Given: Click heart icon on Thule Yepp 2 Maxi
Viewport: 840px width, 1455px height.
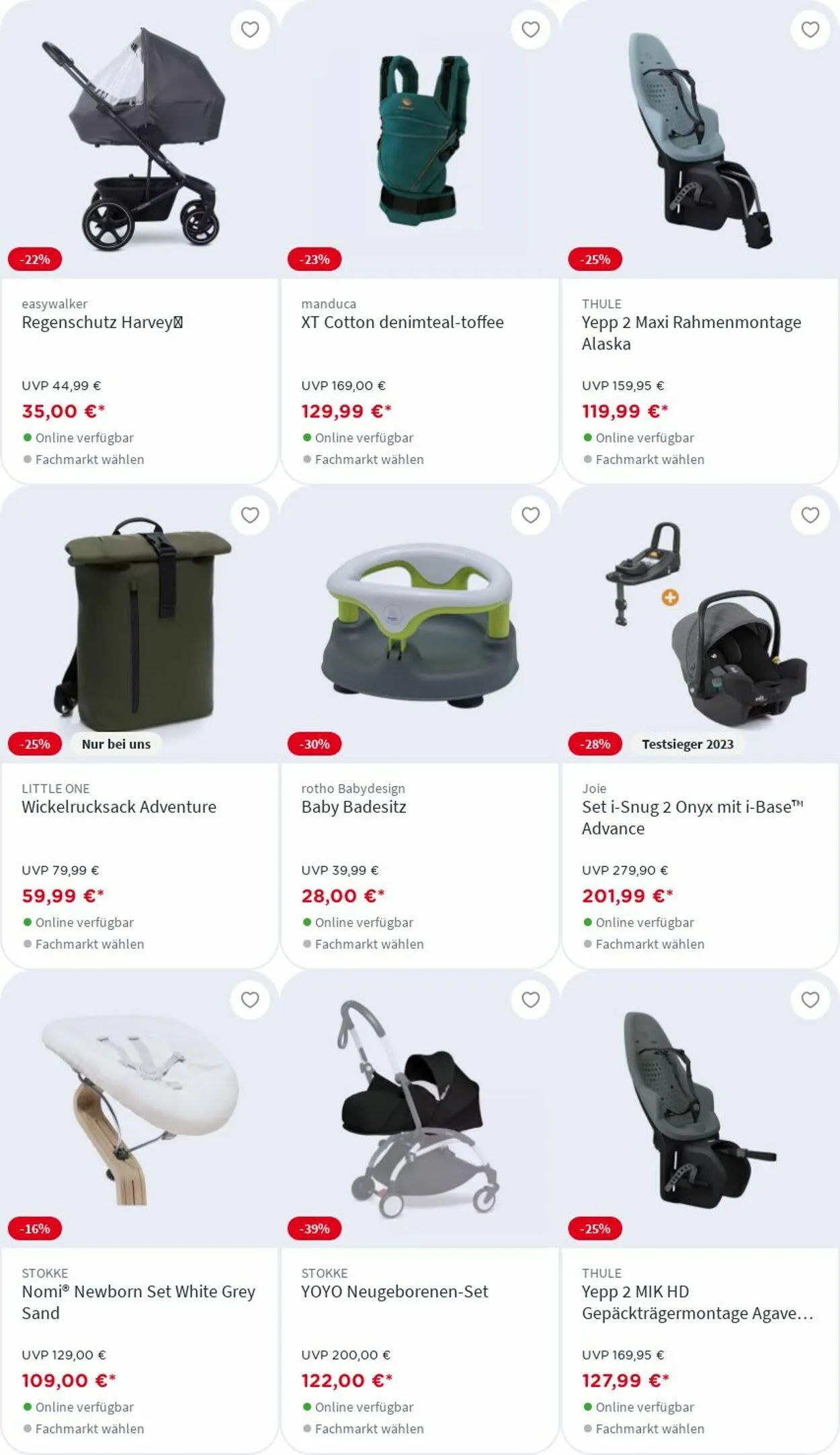Looking at the screenshot, I should tap(810, 30).
